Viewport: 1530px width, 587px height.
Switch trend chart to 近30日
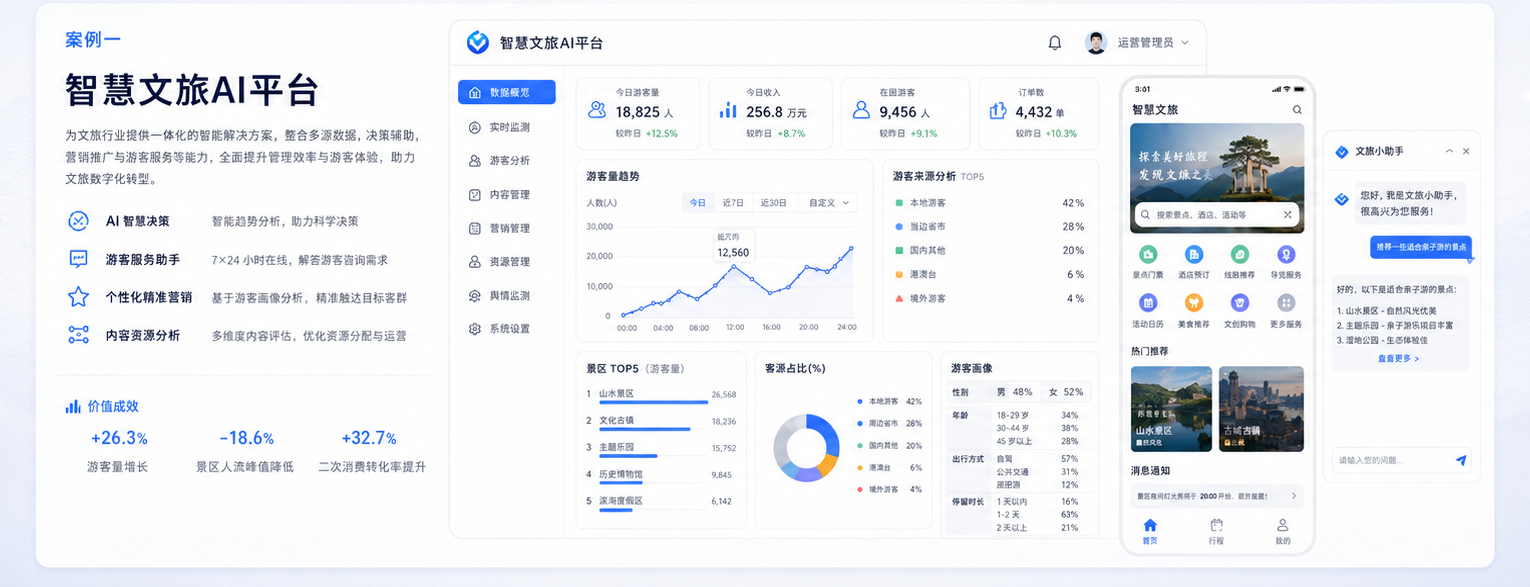pos(773,203)
